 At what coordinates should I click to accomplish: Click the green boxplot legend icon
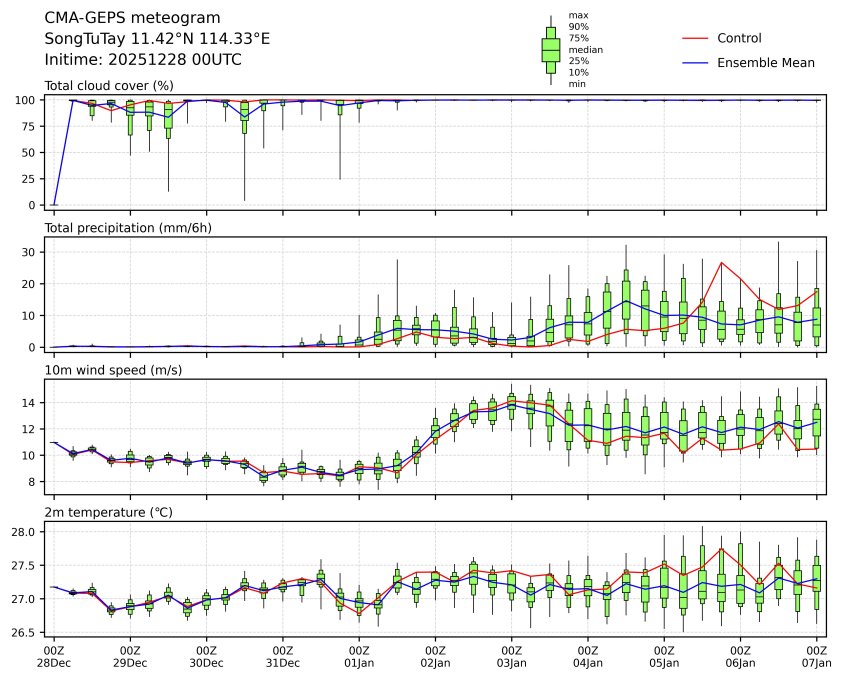pos(550,49)
